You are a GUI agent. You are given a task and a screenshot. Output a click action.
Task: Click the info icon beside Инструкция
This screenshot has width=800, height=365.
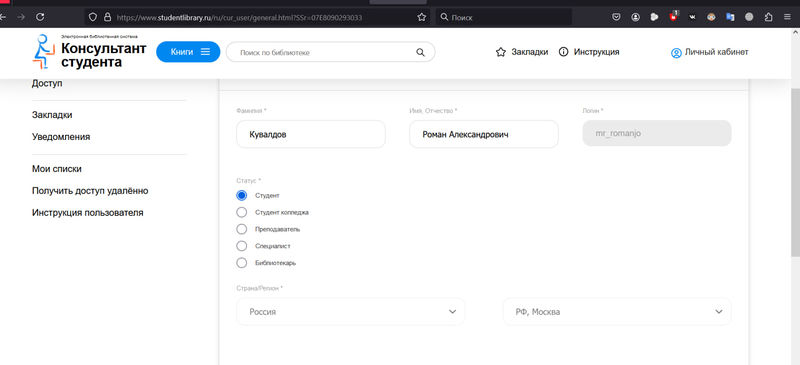point(563,52)
